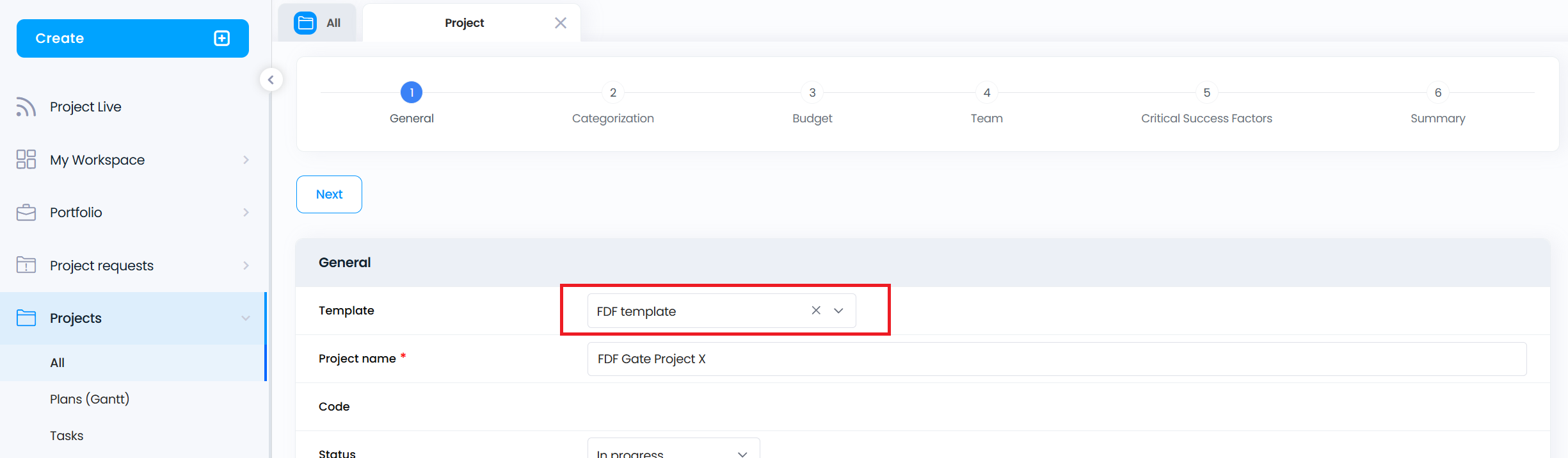Click the Project name input field

[1056, 359]
